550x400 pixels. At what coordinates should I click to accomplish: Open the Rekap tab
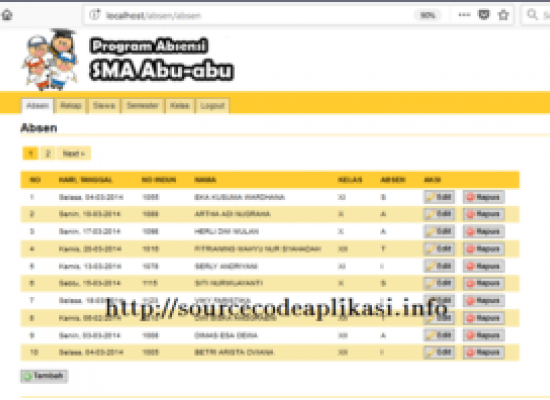tap(71, 106)
